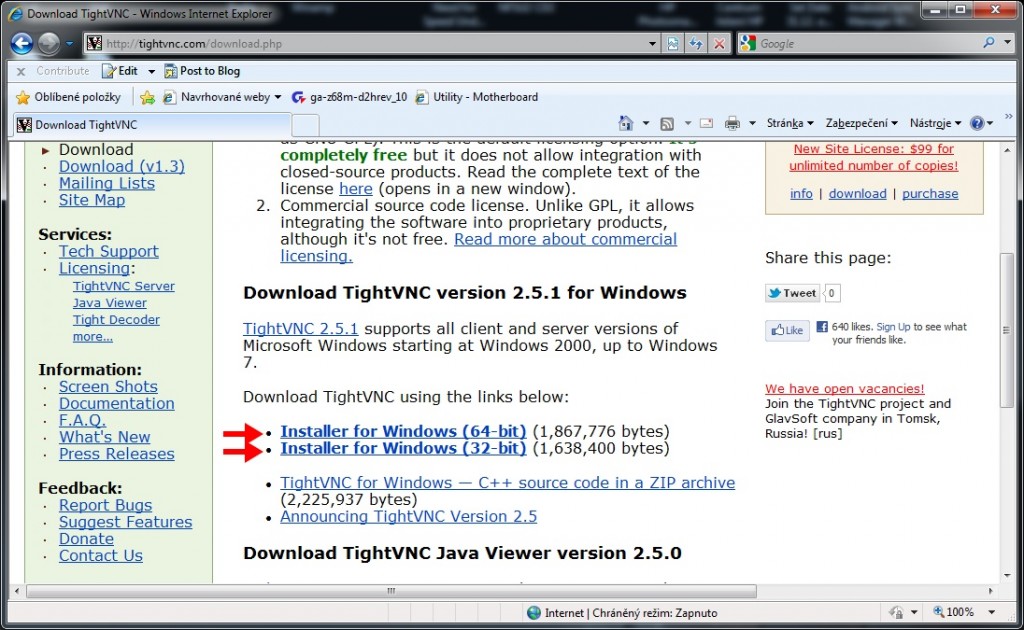Click the Edit toolbar button
Image resolution: width=1024 pixels, height=630 pixels.
click(x=121, y=71)
